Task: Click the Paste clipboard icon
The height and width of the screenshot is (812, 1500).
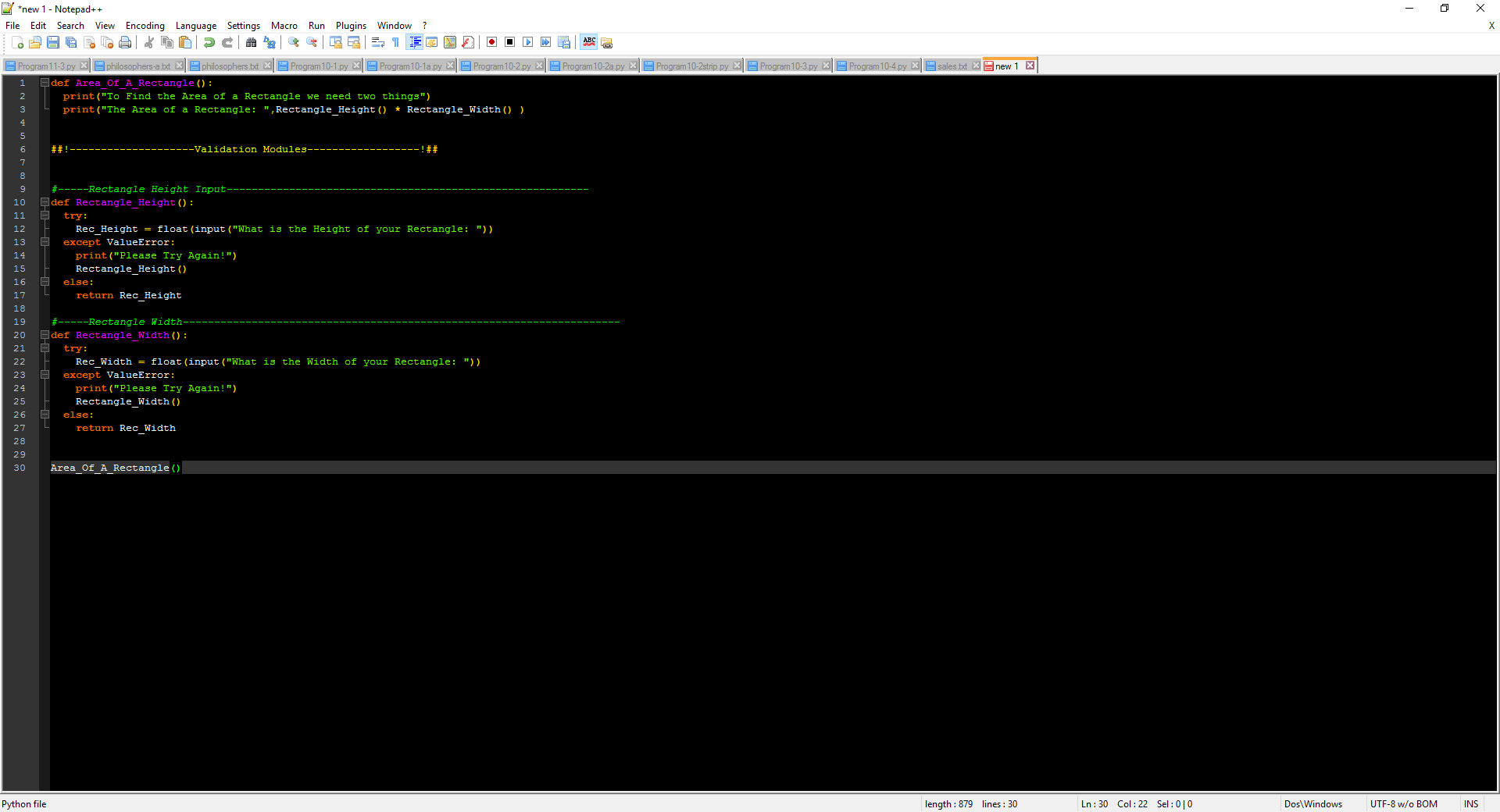Action: (185, 42)
